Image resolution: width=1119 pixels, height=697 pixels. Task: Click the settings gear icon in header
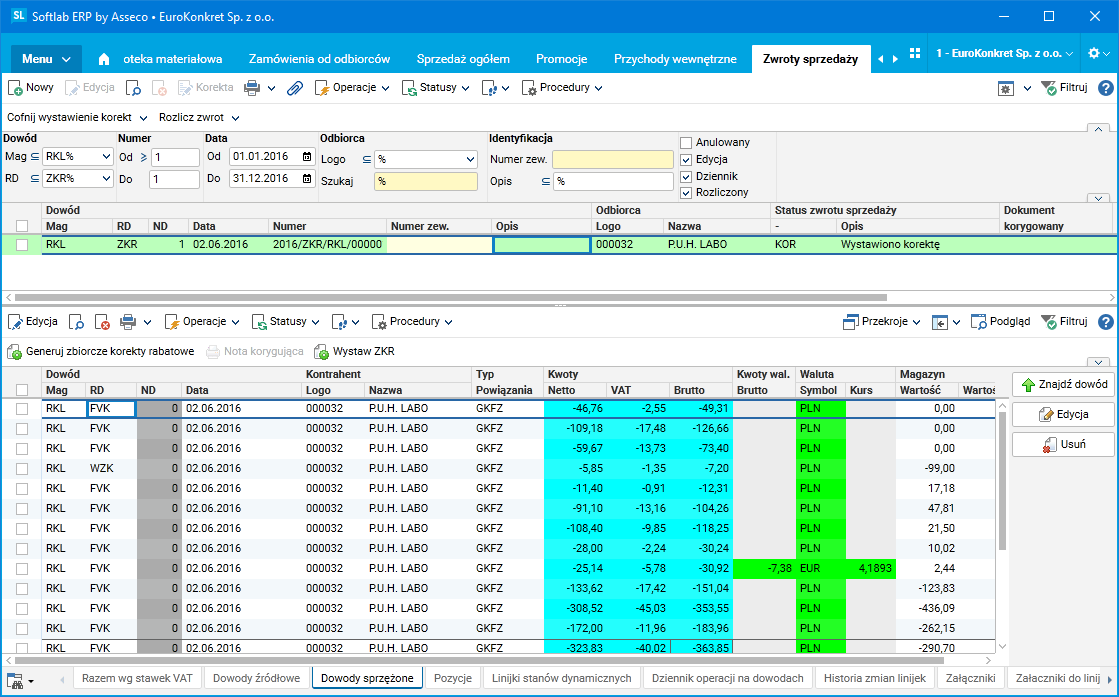click(x=1093, y=54)
